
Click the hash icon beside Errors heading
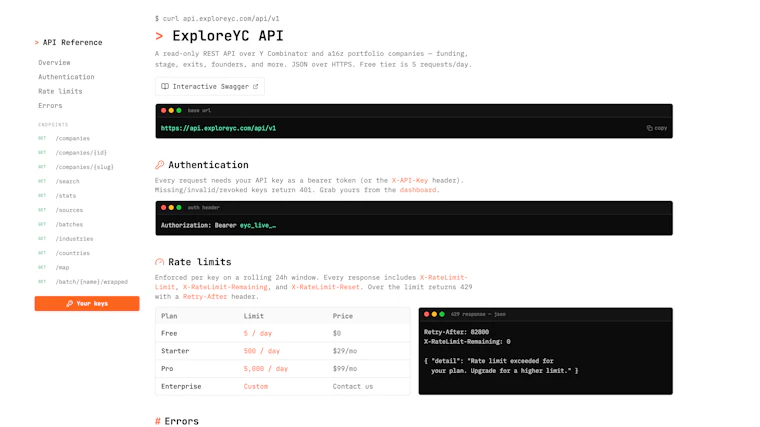[x=158, y=421]
